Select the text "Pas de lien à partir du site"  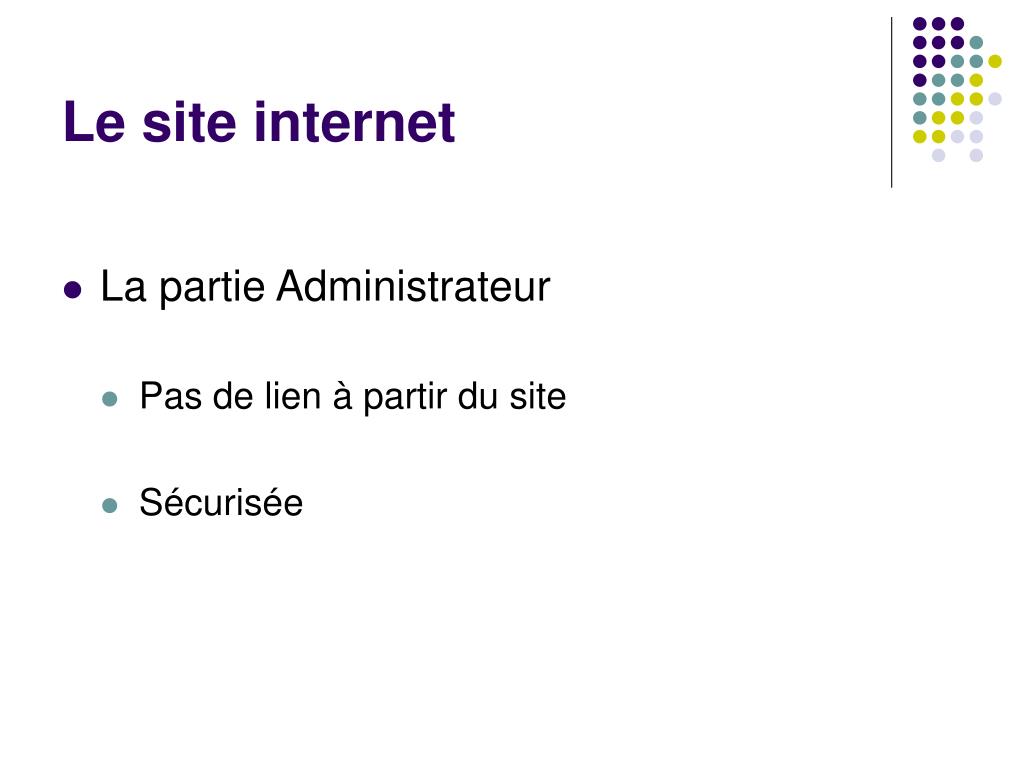[353, 397]
